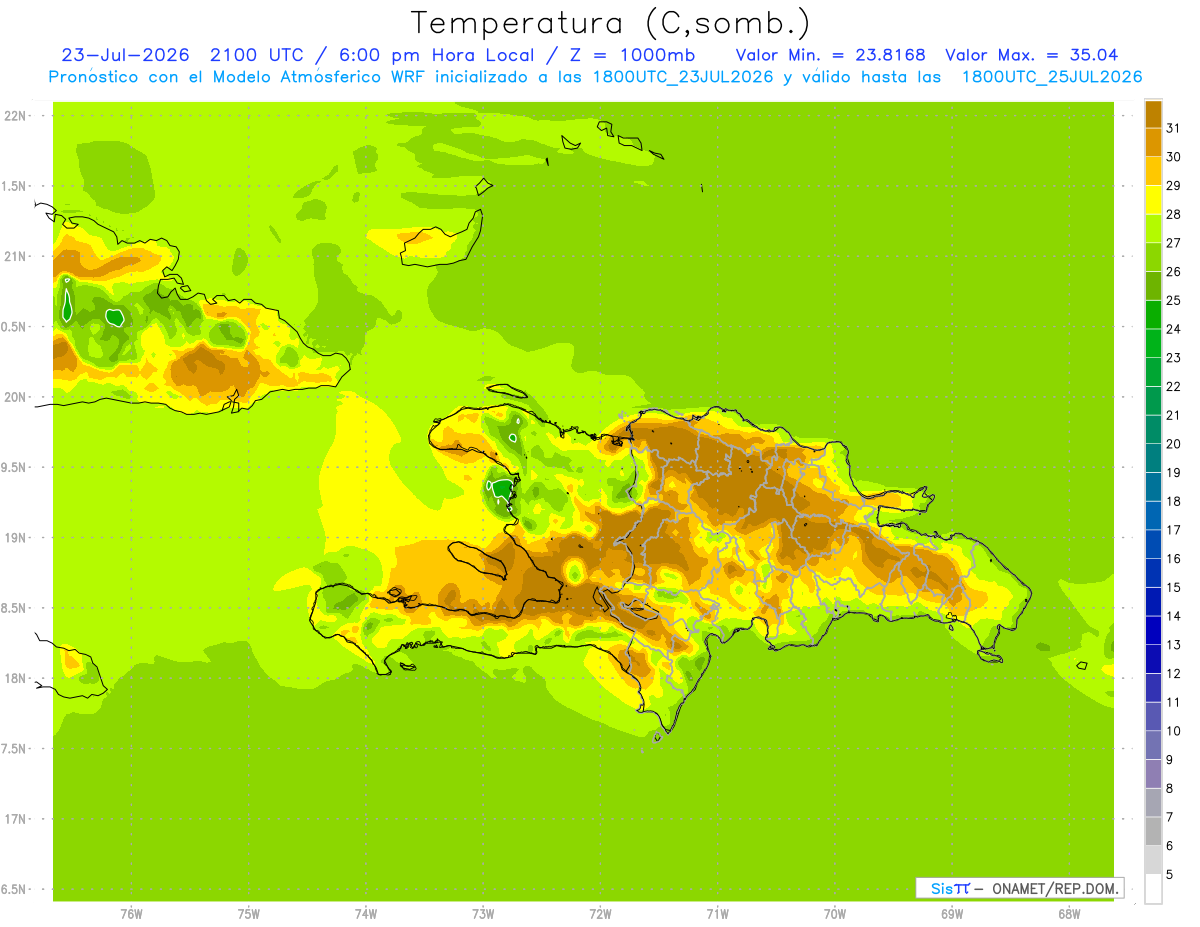Click the "76W" longitude axis label
The height and width of the screenshot is (927, 1200).
(131, 914)
